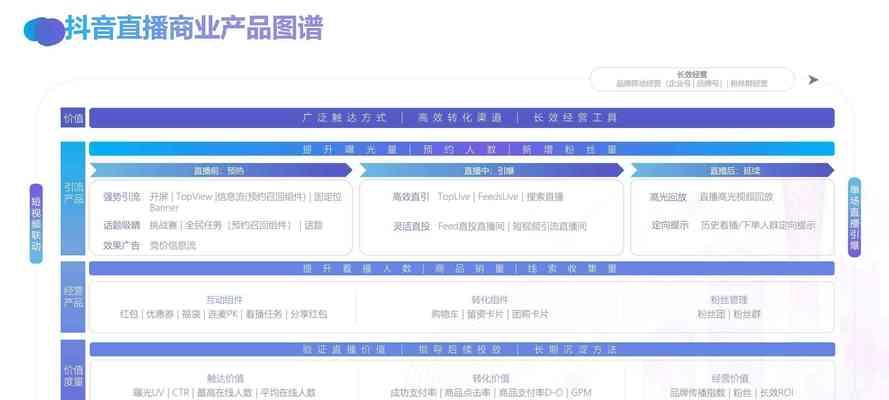Click the 高效直引 label

point(411,197)
